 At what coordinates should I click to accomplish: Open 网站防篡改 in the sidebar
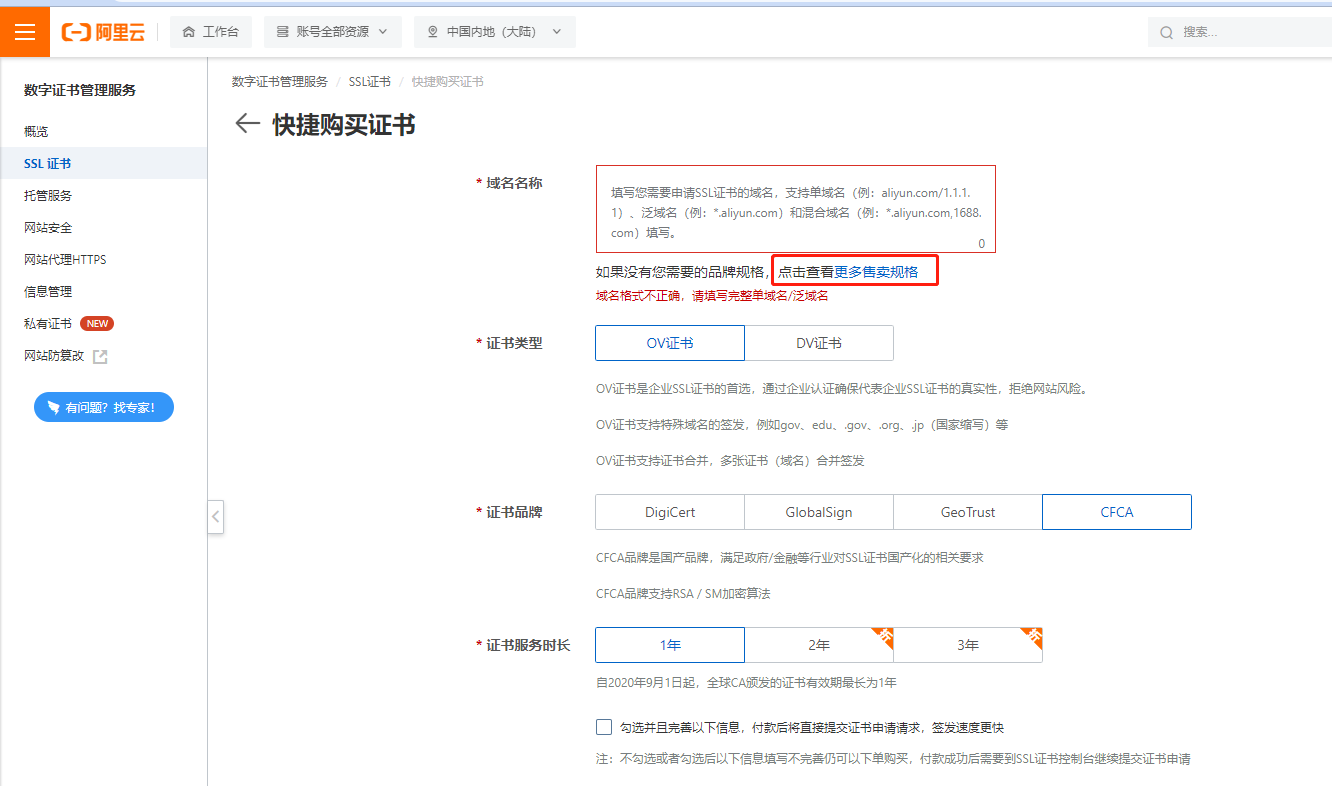tap(55, 355)
